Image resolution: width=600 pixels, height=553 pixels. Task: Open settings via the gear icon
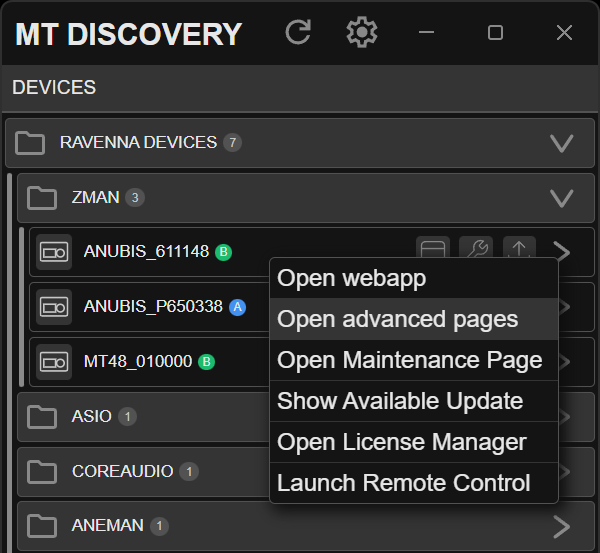(x=362, y=33)
